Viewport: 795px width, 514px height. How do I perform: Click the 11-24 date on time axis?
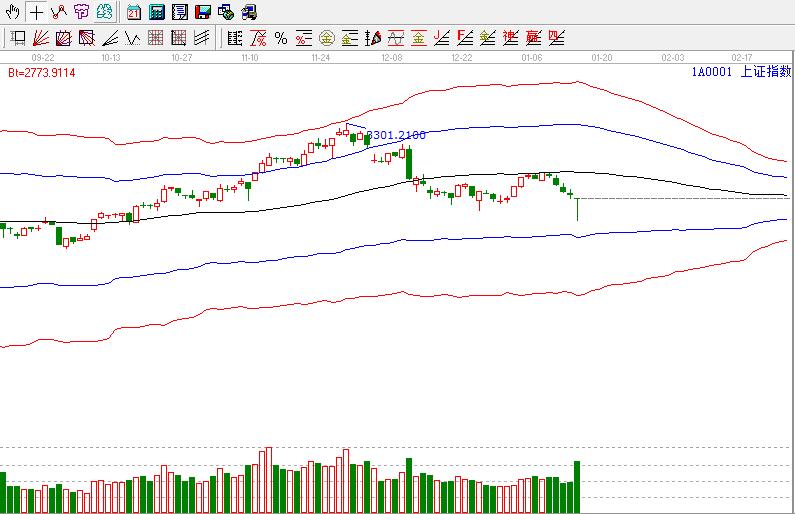(321, 58)
